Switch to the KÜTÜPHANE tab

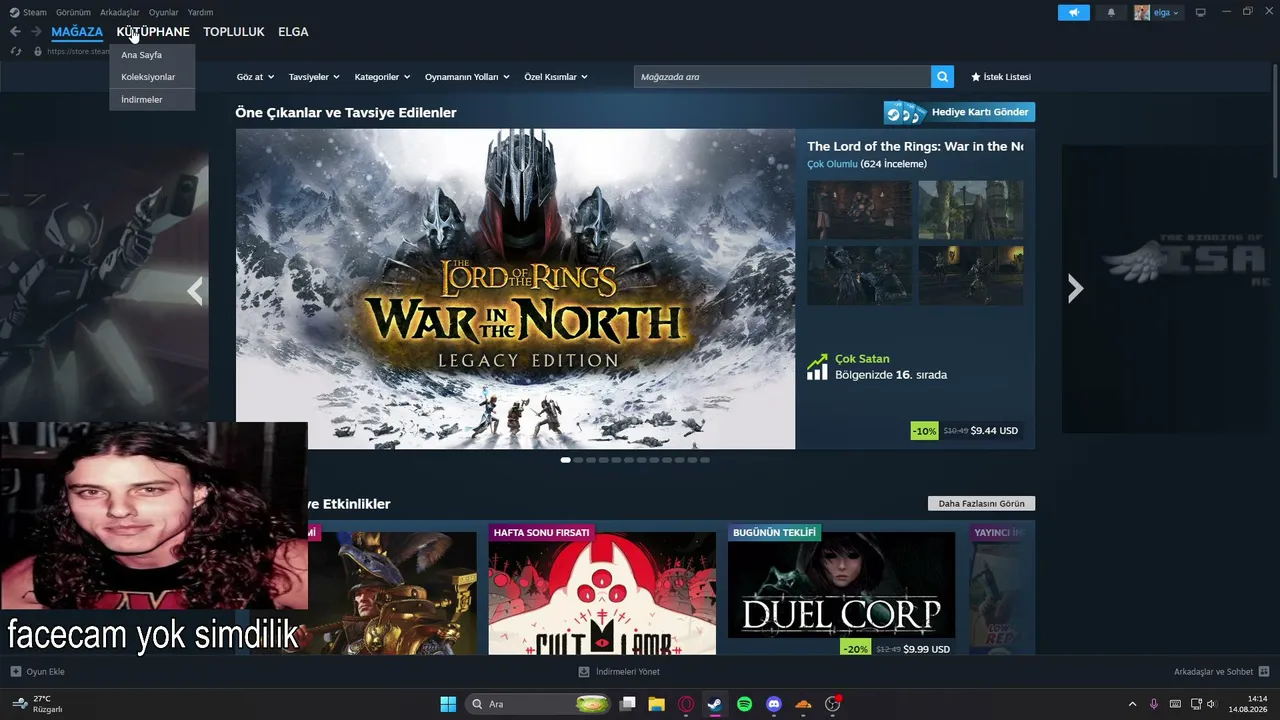pyautogui.click(x=153, y=32)
